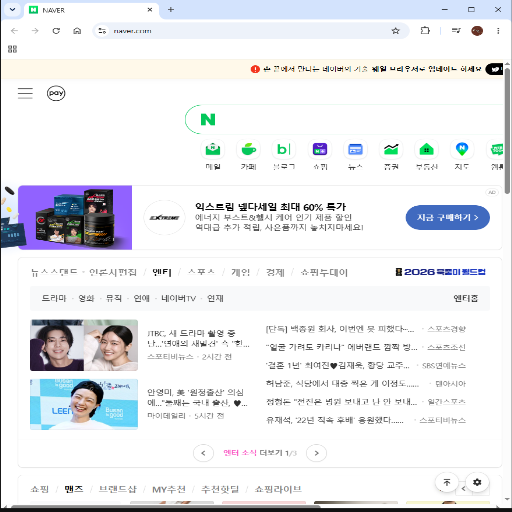512x512 pixels.
Task: Open the Naver Blog (블로그) icon
Action: [x=284, y=149]
